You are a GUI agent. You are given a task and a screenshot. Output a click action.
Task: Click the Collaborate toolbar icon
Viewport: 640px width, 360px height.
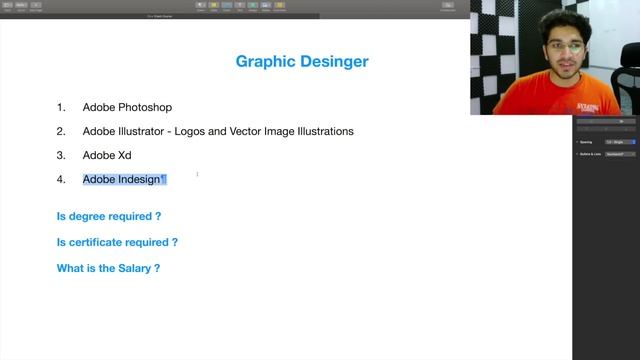448,5
